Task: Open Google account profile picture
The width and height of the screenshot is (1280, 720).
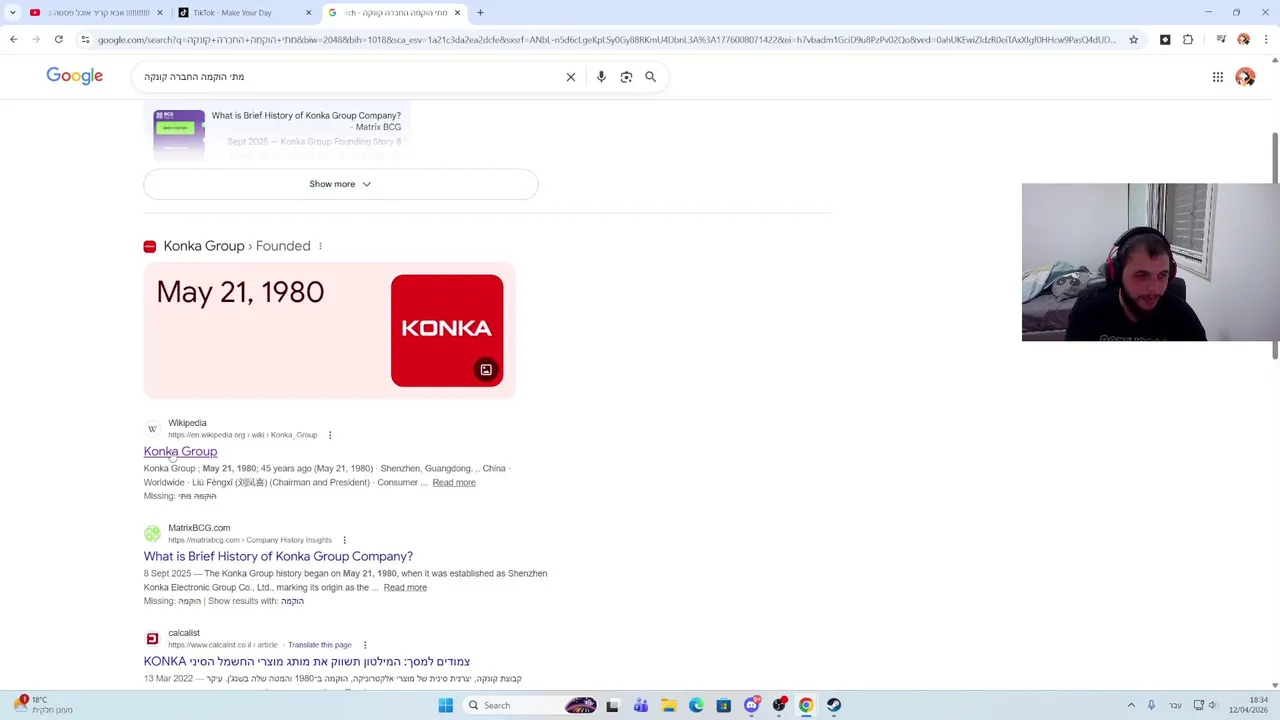Action: click(1245, 77)
